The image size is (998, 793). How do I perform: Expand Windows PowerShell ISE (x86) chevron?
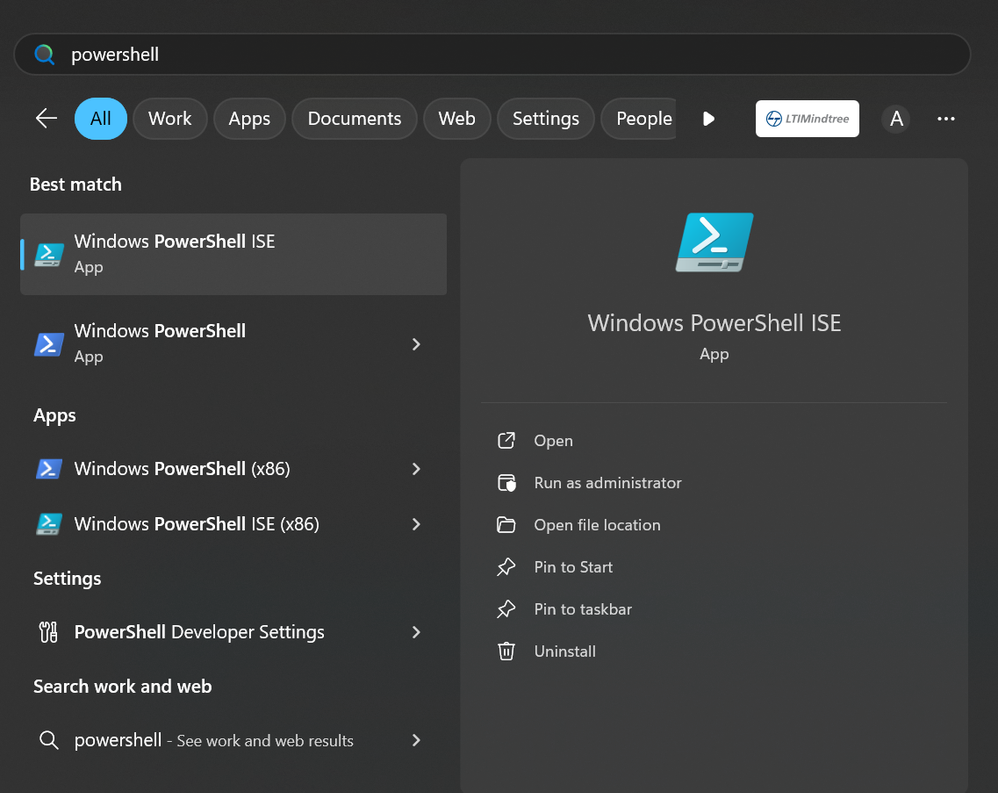416,524
